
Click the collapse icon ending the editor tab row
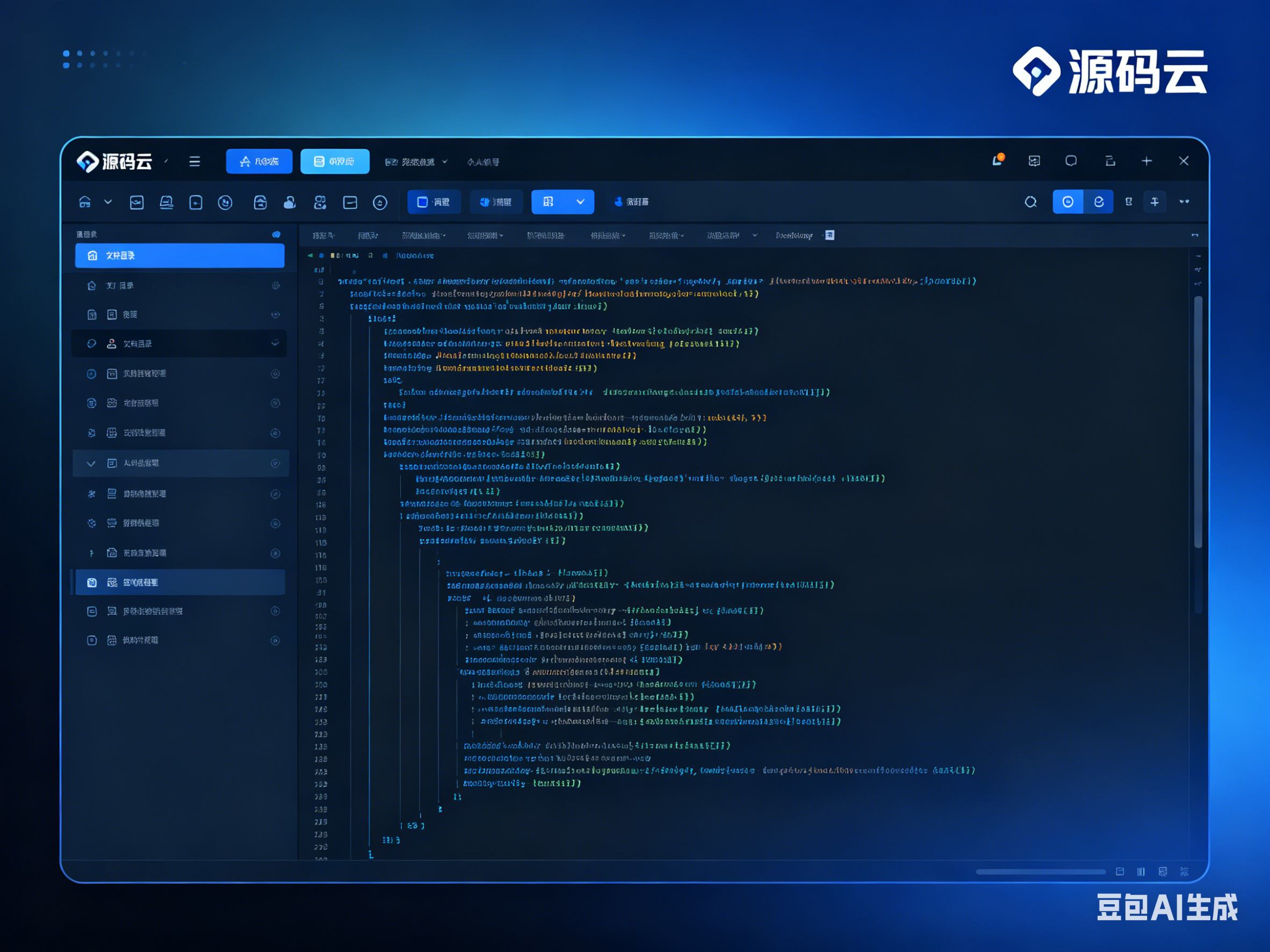(x=1195, y=235)
